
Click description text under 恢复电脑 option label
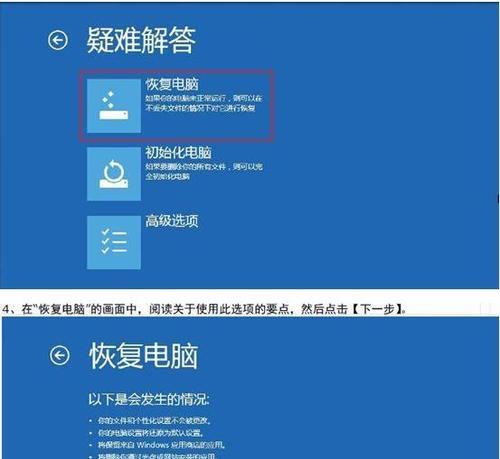pyautogui.click(x=203, y=103)
